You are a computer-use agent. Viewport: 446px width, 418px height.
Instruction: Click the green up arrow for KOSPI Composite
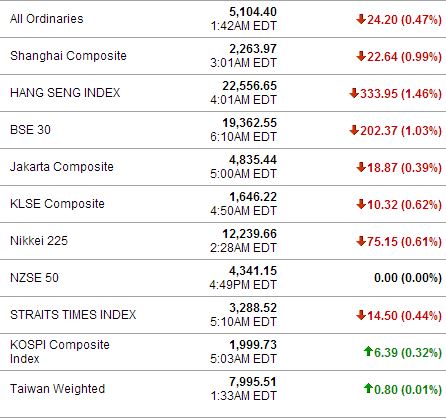click(368, 351)
